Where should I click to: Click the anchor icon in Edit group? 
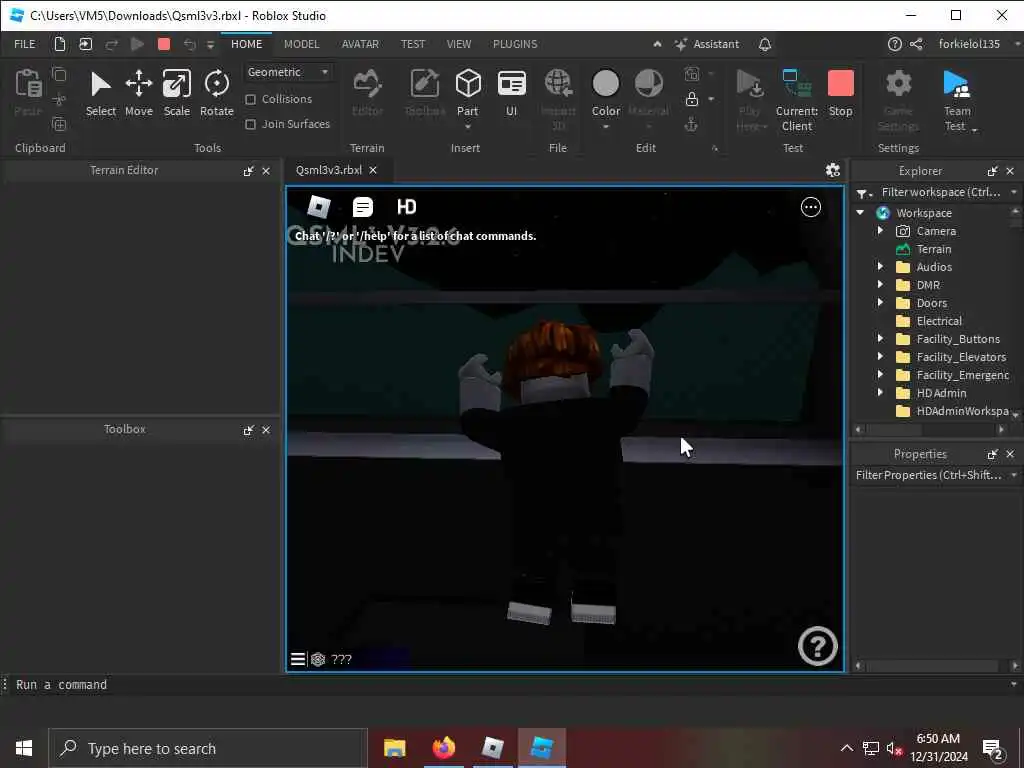[x=692, y=124]
